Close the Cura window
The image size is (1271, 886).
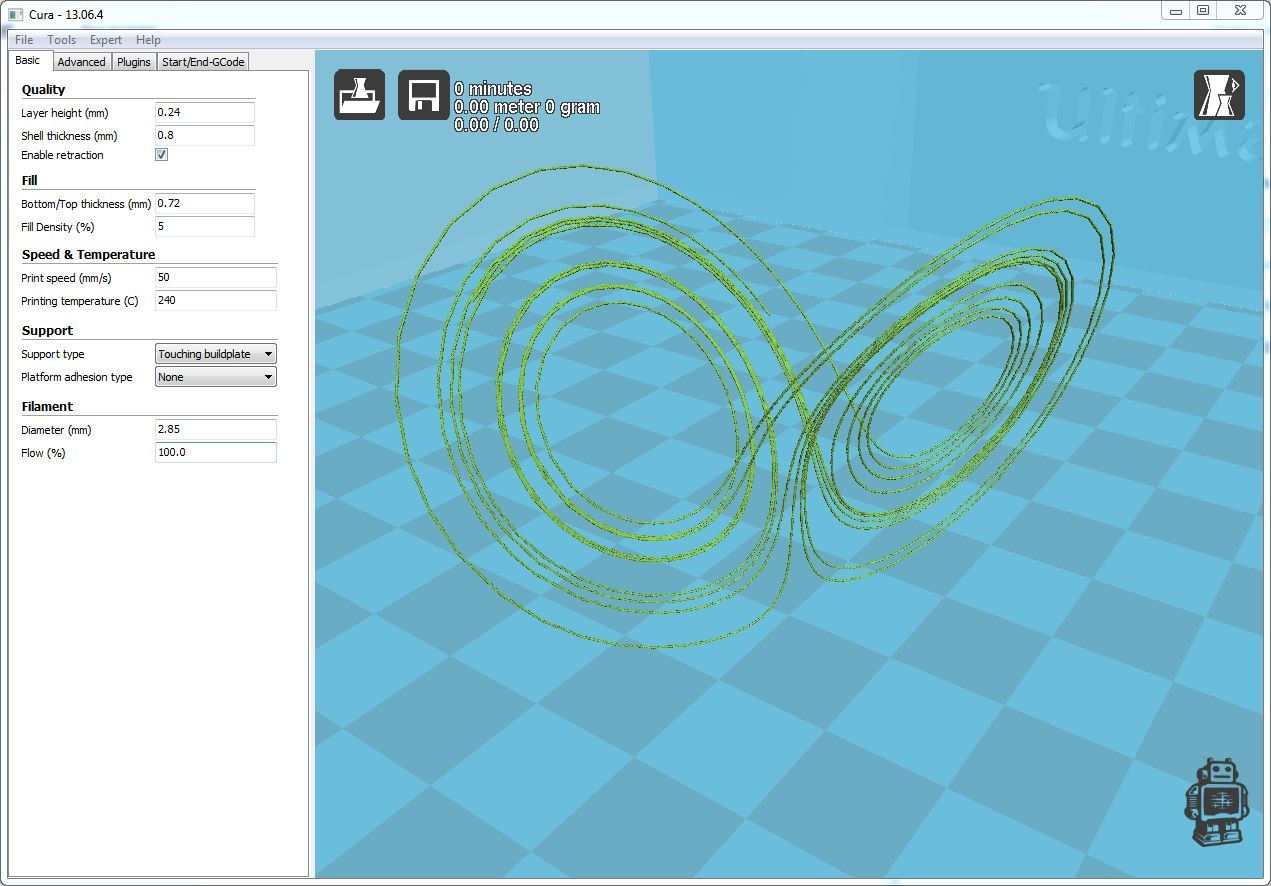tap(1240, 10)
